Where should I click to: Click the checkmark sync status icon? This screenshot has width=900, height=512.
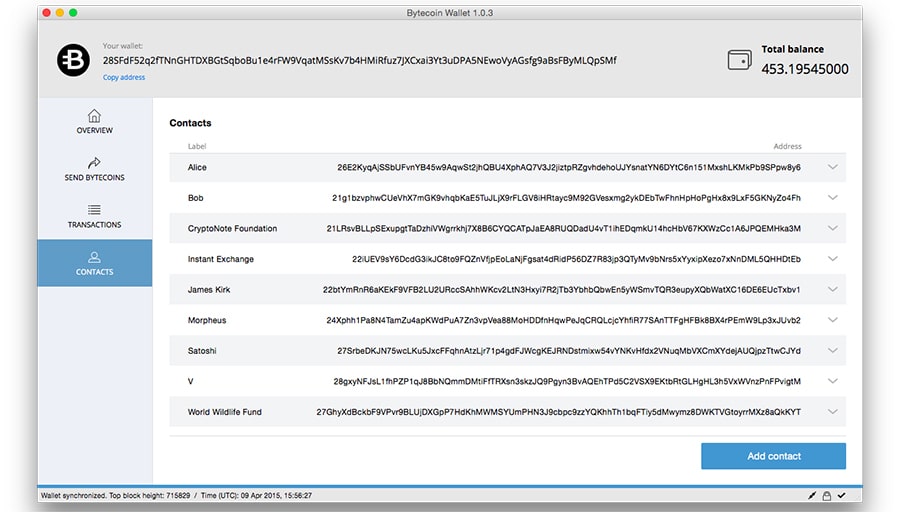[x=841, y=496]
